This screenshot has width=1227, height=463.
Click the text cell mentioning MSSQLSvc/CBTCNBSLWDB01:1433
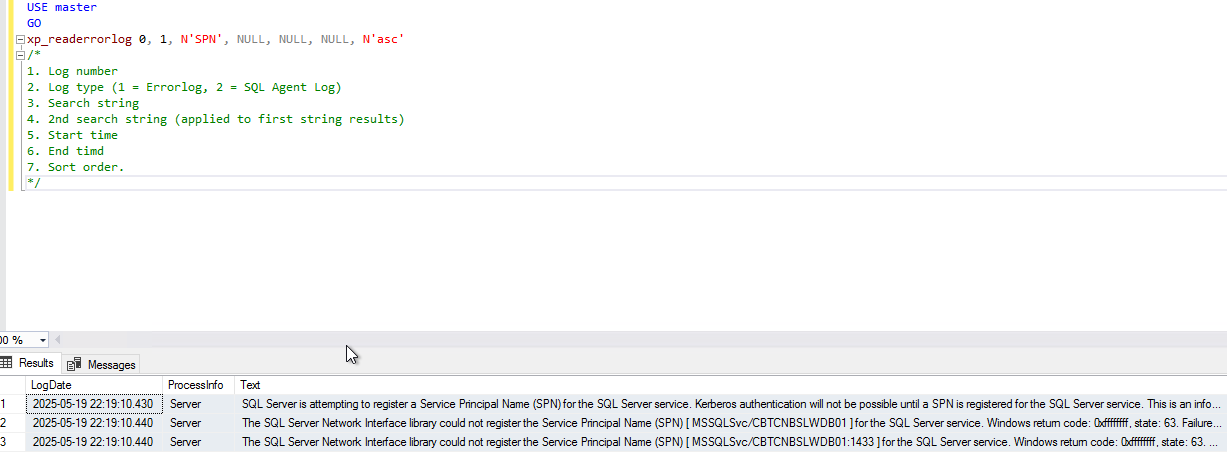pyautogui.click(x=731, y=442)
